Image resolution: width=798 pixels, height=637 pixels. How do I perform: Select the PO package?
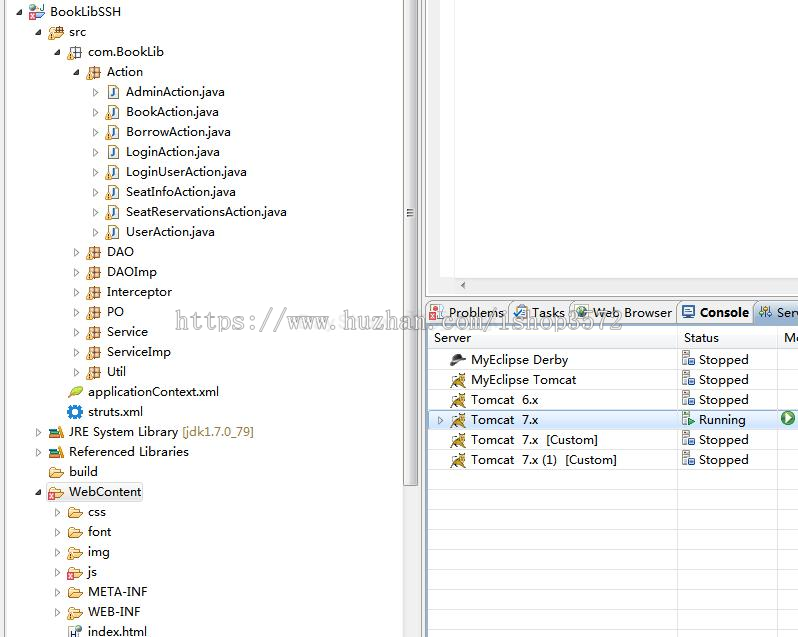click(x=115, y=312)
